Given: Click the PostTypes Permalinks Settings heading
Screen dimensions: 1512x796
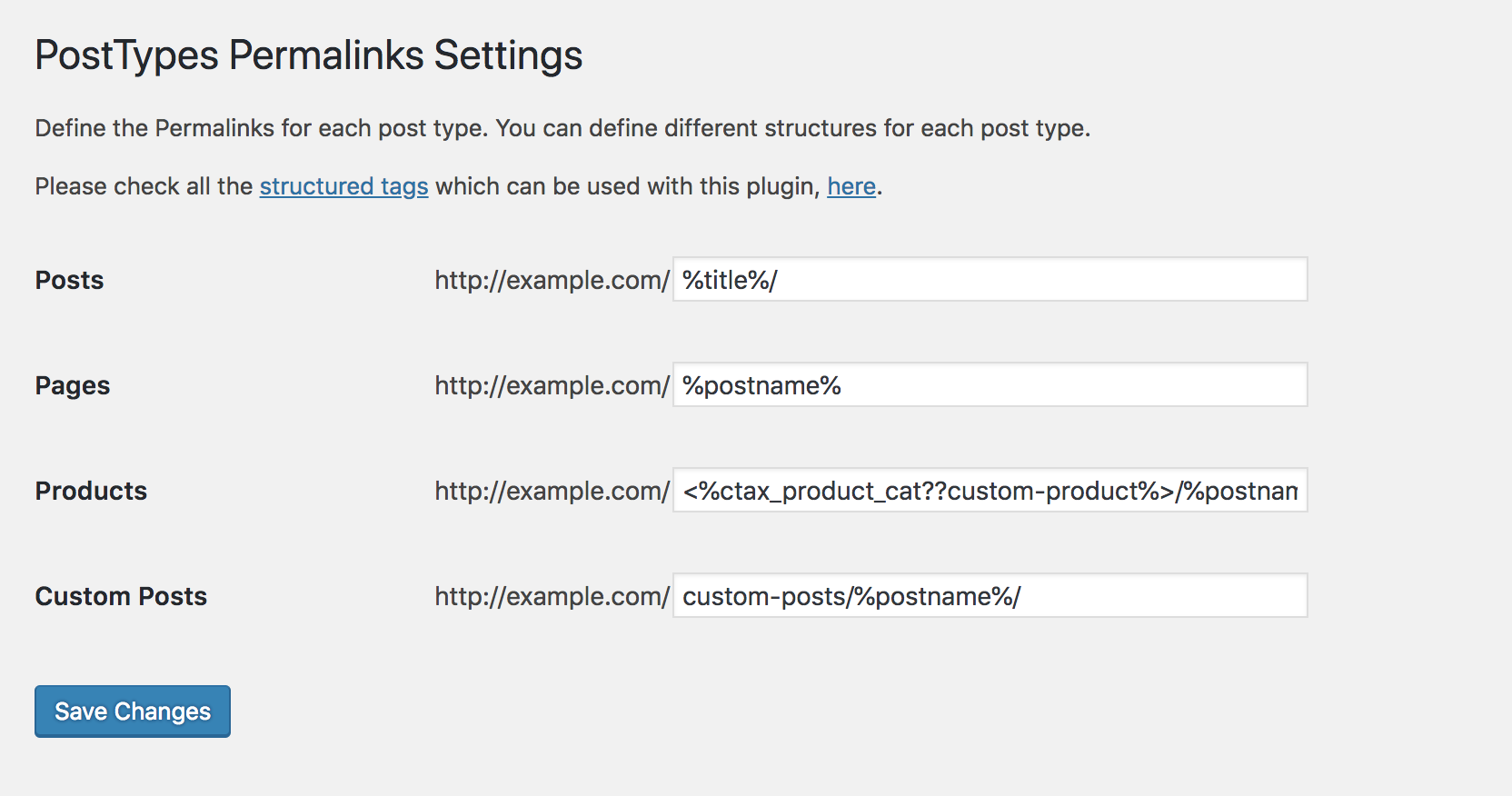Looking at the screenshot, I should click(x=309, y=55).
